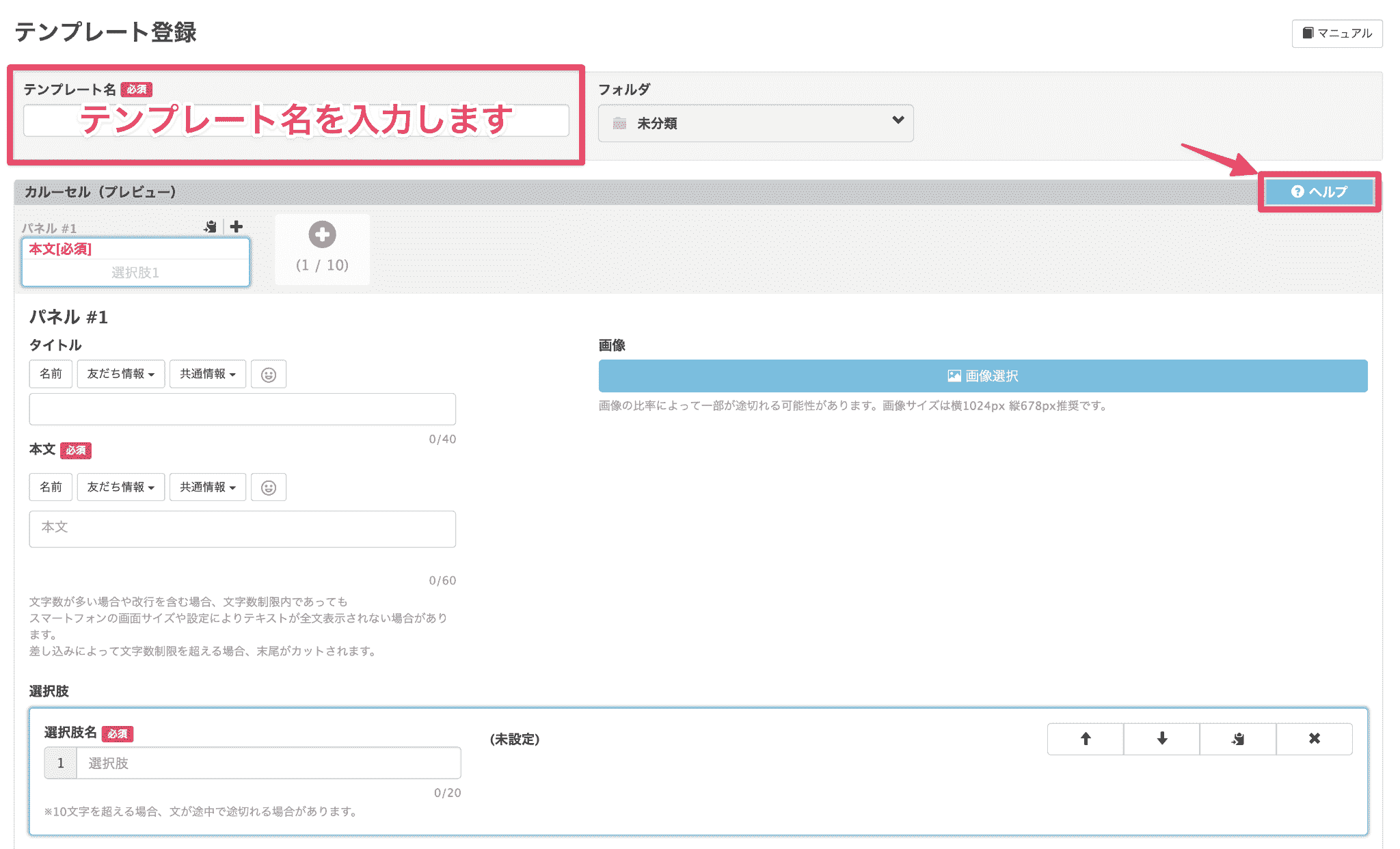
Task: Click the copy panel icon next to パネル #1
Action: pos(211,227)
